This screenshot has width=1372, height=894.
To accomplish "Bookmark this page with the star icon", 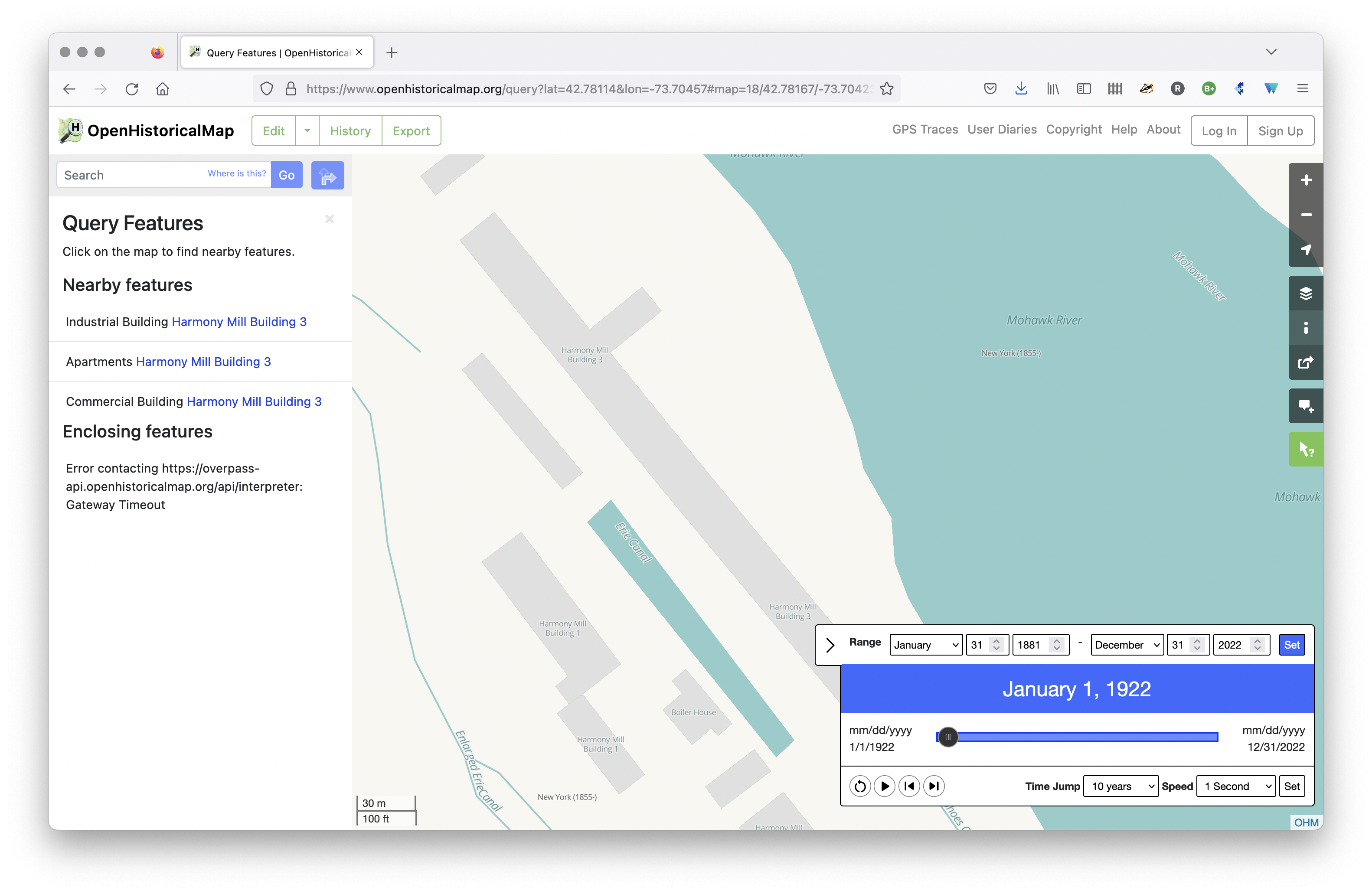I will click(x=887, y=88).
